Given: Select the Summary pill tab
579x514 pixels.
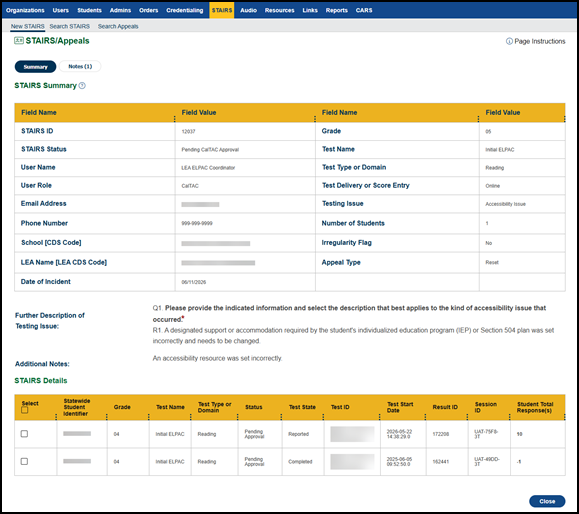Looking at the screenshot, I should (35, 67).
